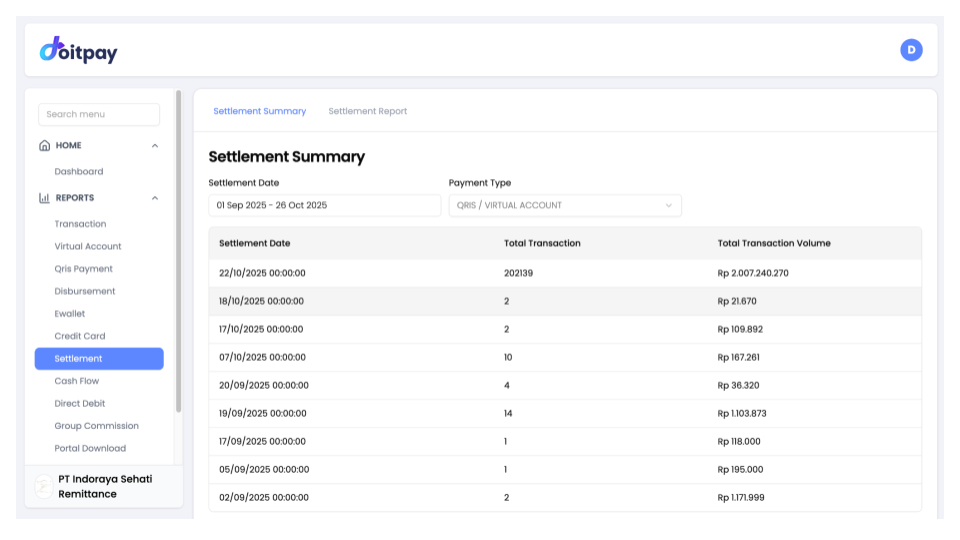Open Portal Download page

tap(90, 448)
